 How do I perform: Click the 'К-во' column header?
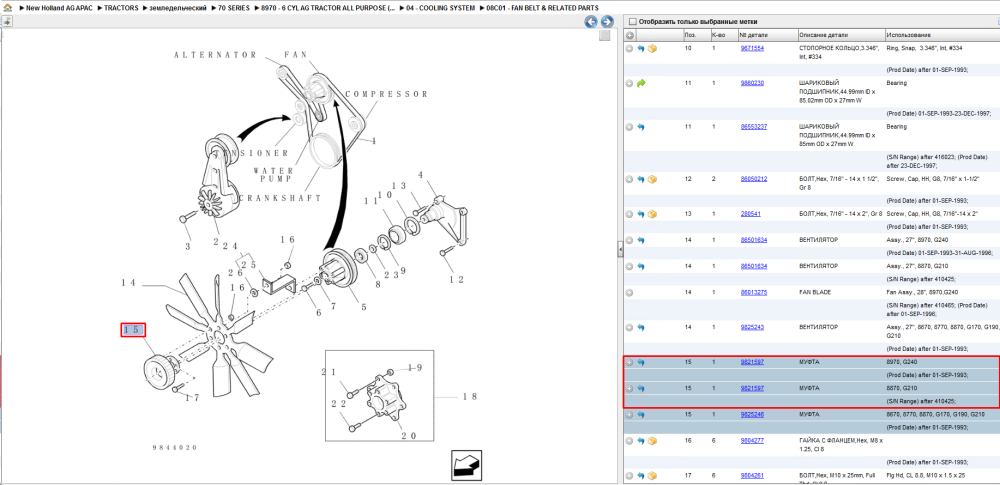point(723,34)
